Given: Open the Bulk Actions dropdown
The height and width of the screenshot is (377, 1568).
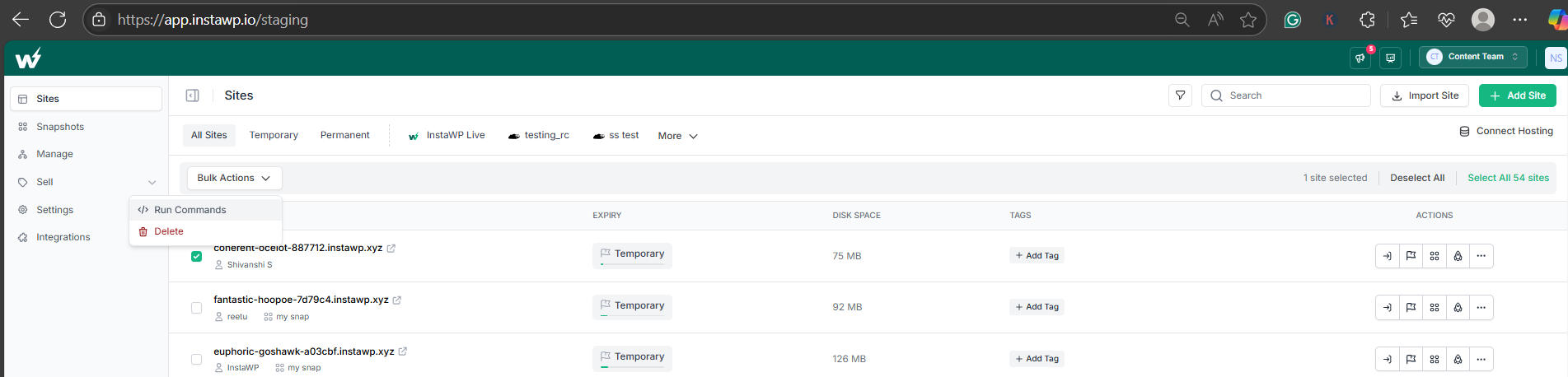Looking at the screenshot, I should tap(235, 178).
